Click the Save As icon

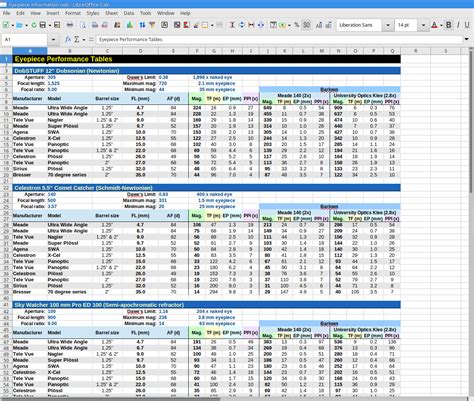tap(57, 25)
